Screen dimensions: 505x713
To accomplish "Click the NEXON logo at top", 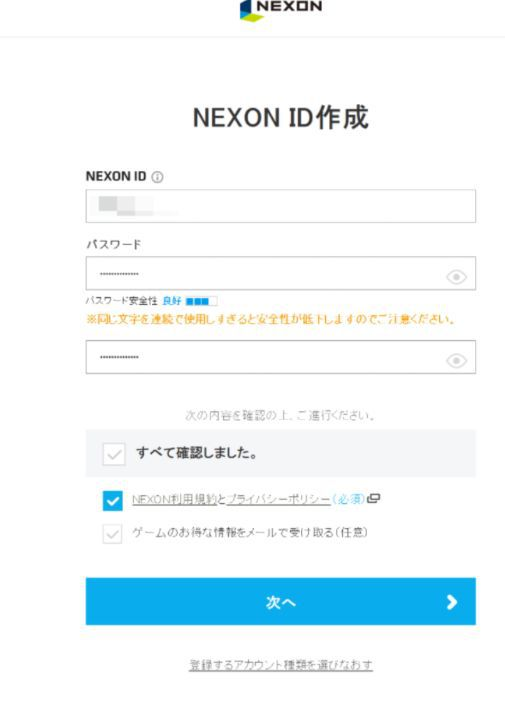I will click(281, 10).
